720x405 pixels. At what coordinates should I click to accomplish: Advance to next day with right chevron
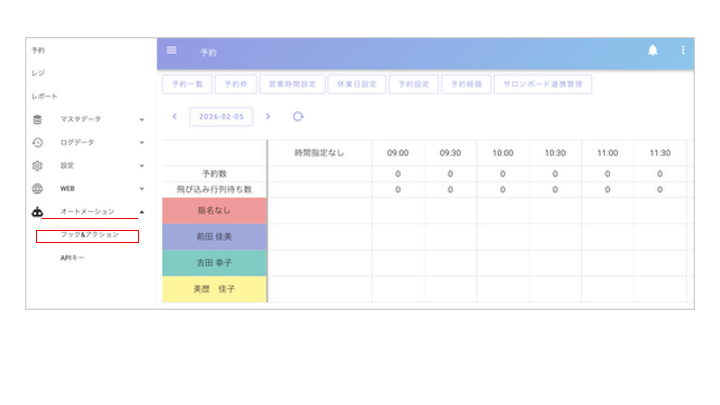(268, 116)
